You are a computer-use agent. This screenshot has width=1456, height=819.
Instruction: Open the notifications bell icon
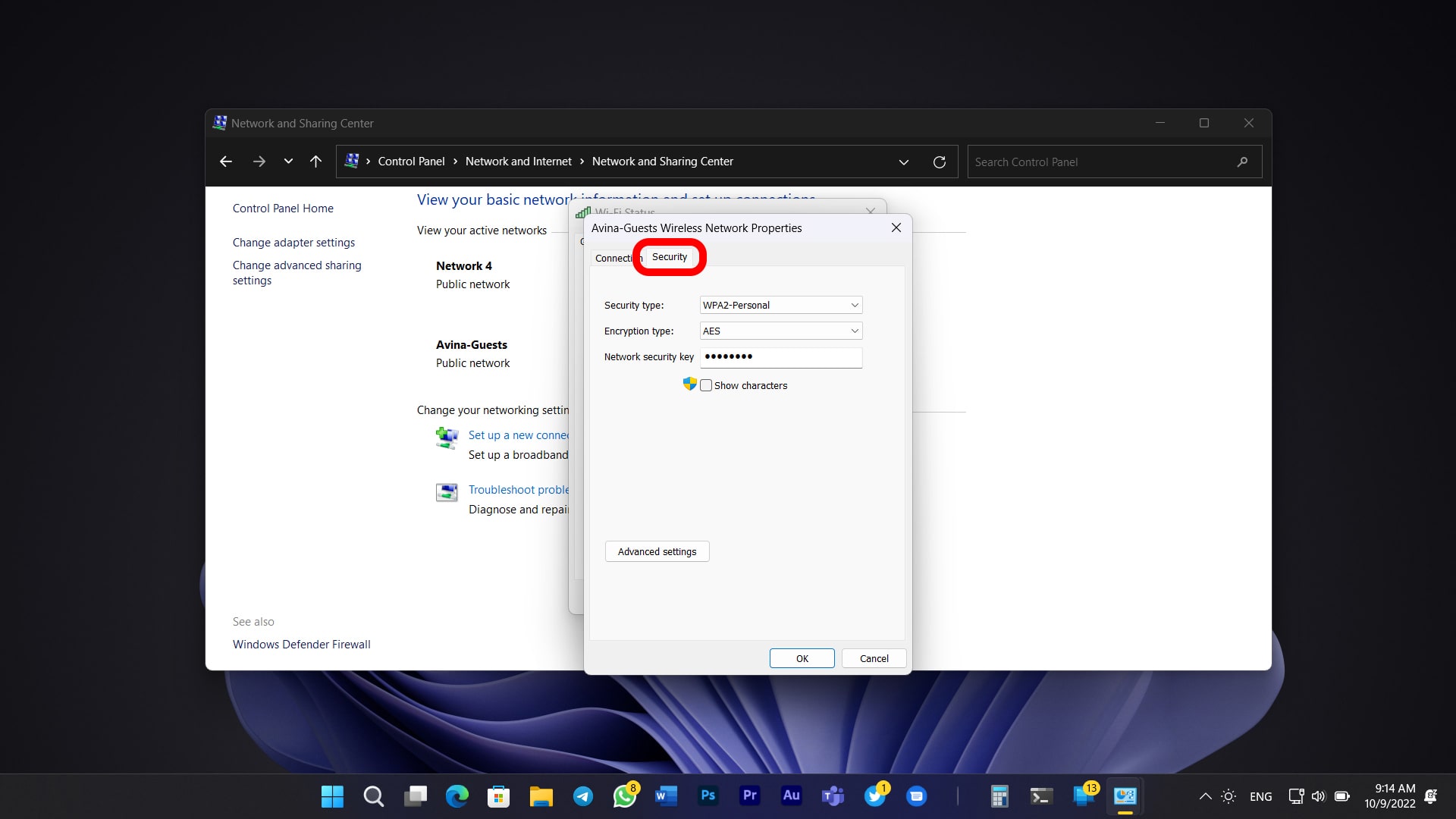tap(1431, 796)
